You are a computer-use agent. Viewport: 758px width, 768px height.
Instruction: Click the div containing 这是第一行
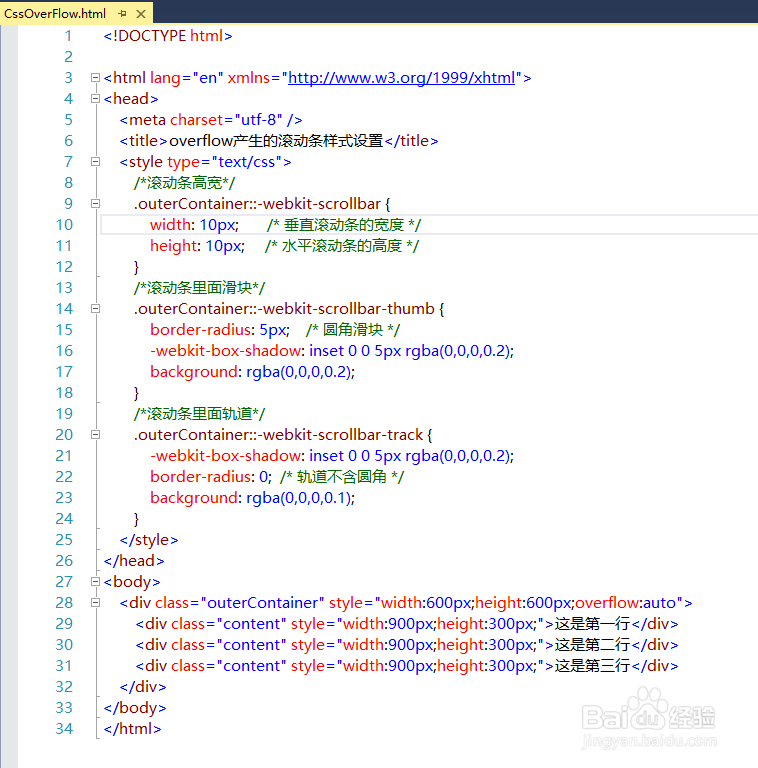point(407,624)
